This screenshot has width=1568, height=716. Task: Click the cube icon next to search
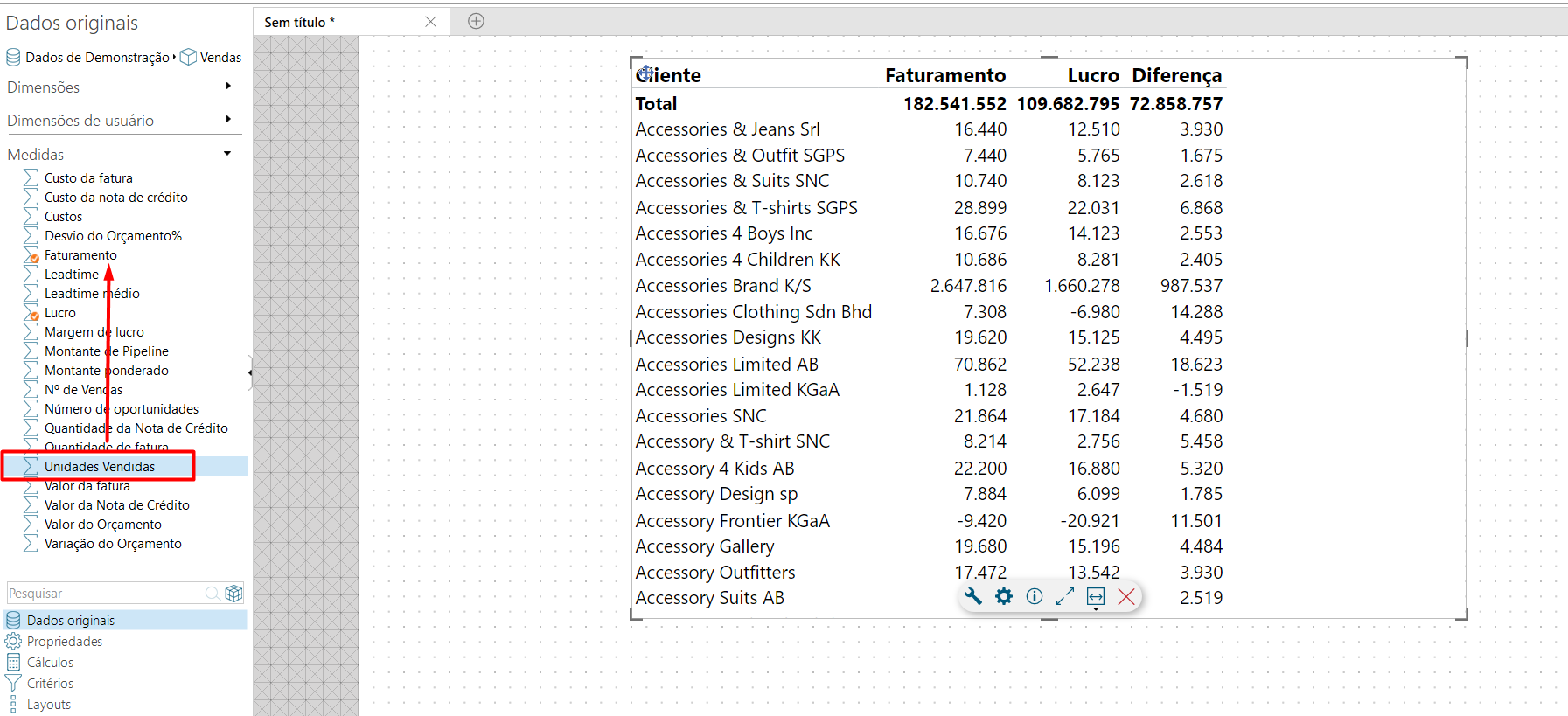tap(233, 594)
